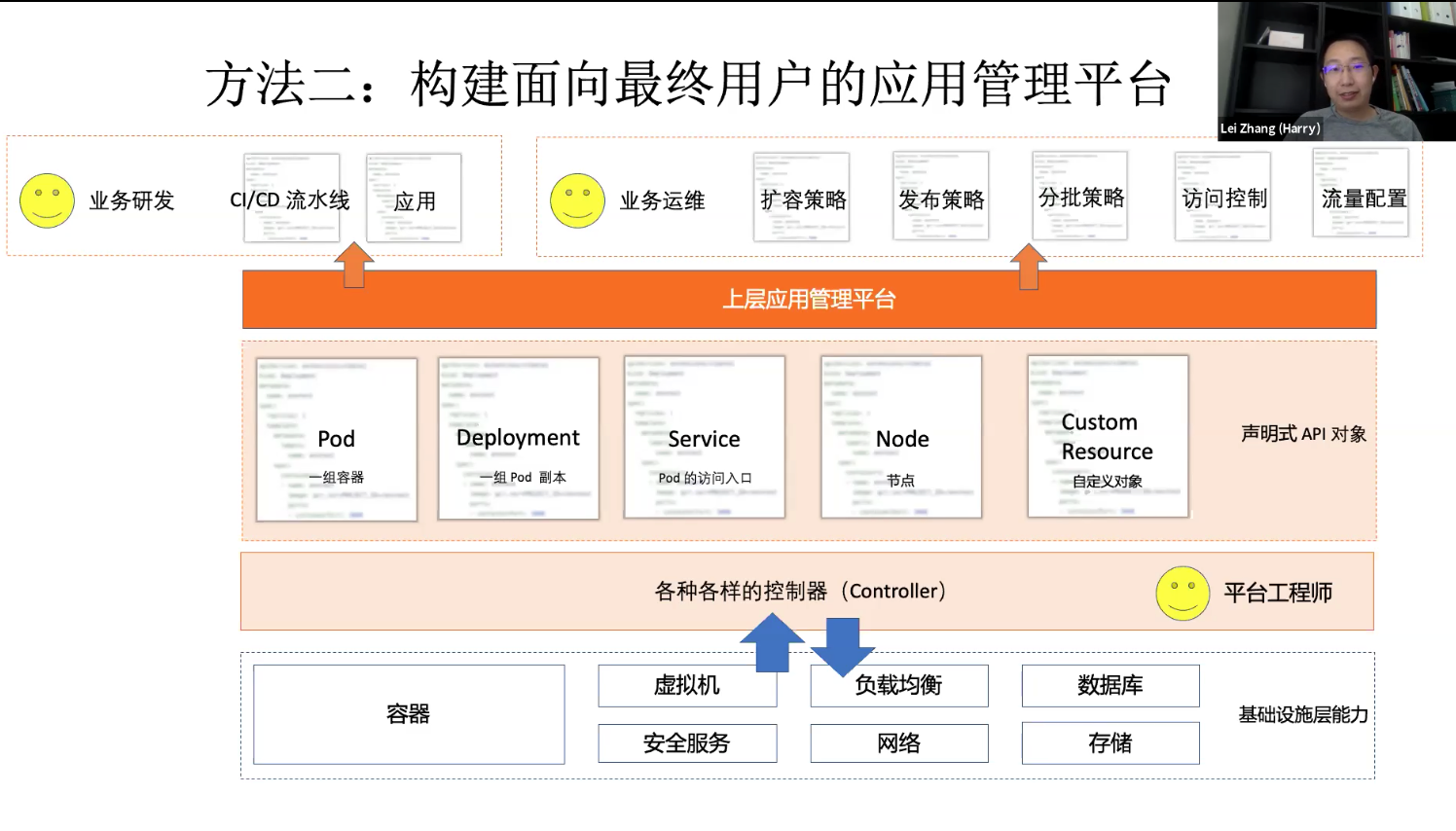Select the 应用 document card
This screenshot has height=831, width=1456.
coord(414,198)
